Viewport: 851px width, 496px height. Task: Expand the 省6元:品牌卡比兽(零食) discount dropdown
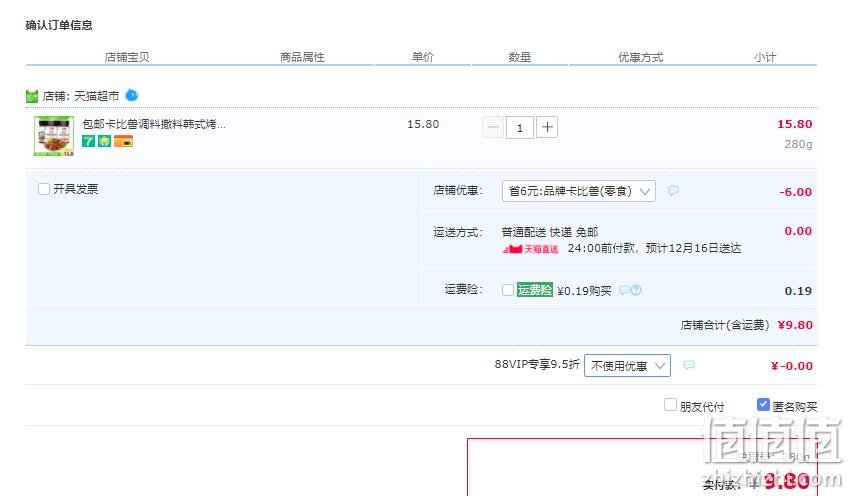(x=579, y=191)
